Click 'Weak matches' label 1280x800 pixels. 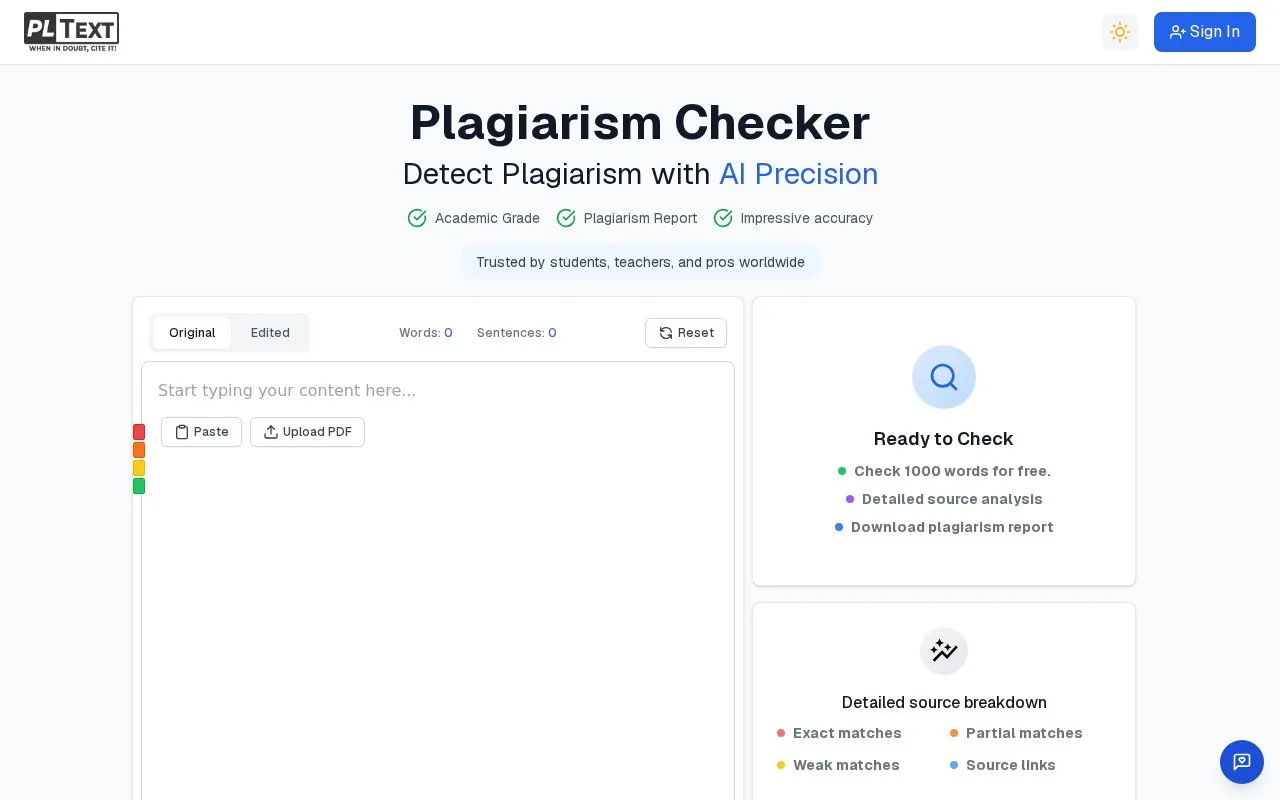[846, 765]
